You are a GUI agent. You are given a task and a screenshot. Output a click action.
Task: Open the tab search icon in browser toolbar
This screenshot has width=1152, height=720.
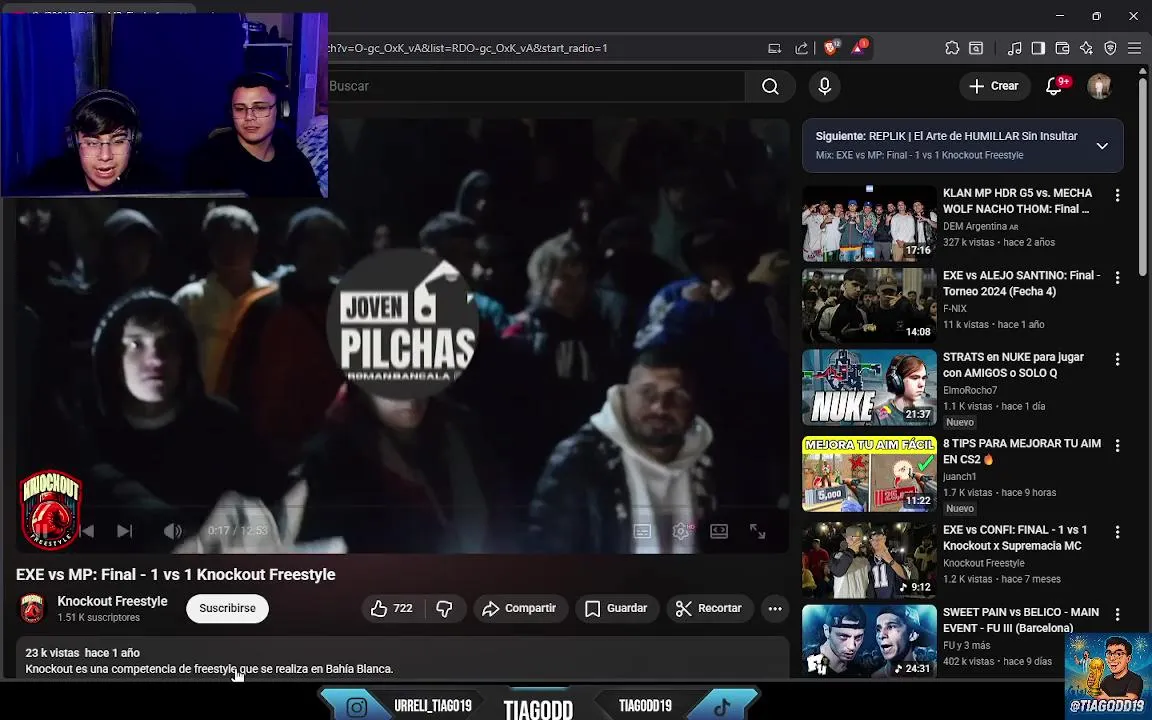pyautogui.click(x=976, y=48)
